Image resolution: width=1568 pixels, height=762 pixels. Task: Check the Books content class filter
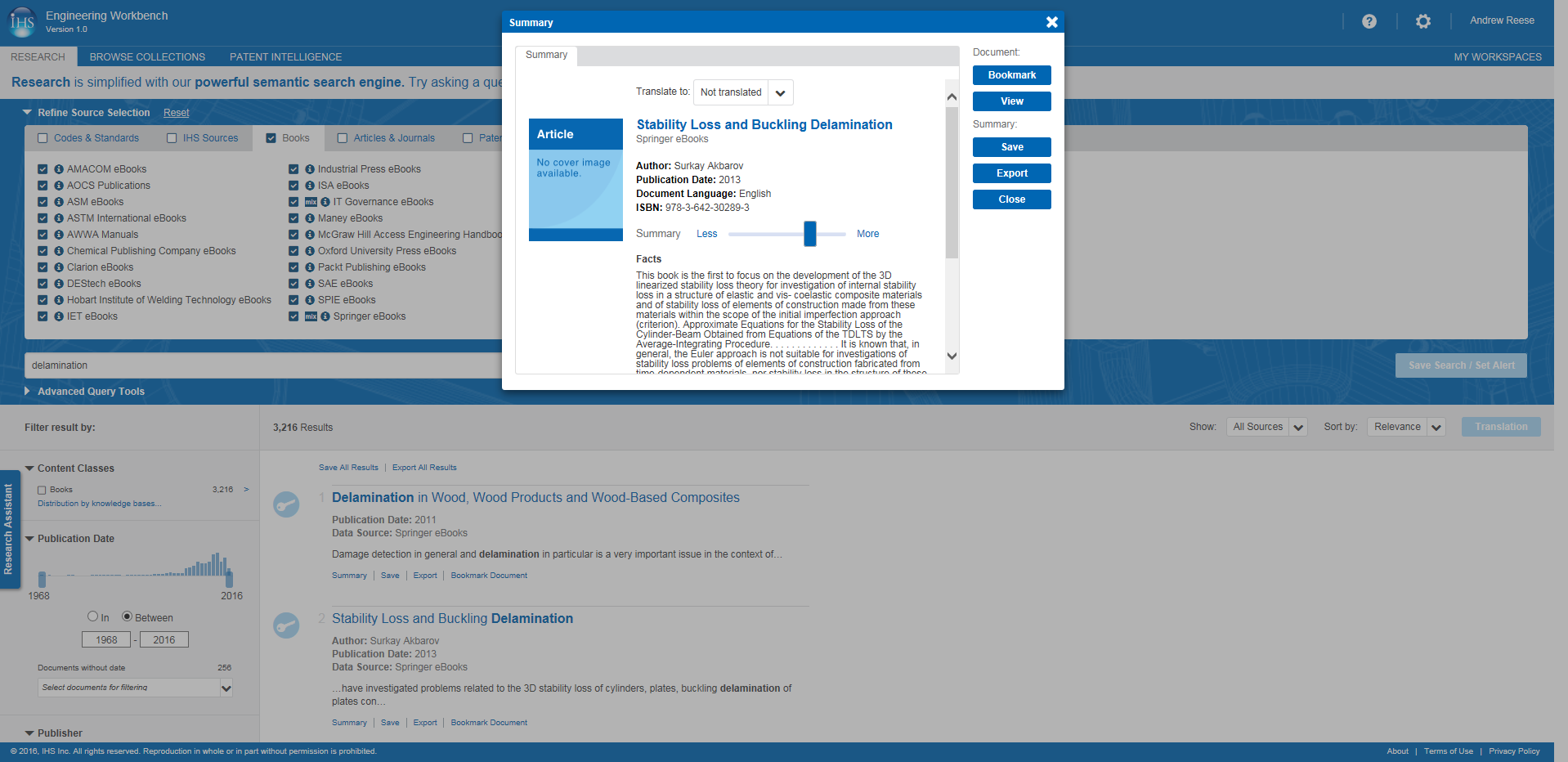(42, 490)
